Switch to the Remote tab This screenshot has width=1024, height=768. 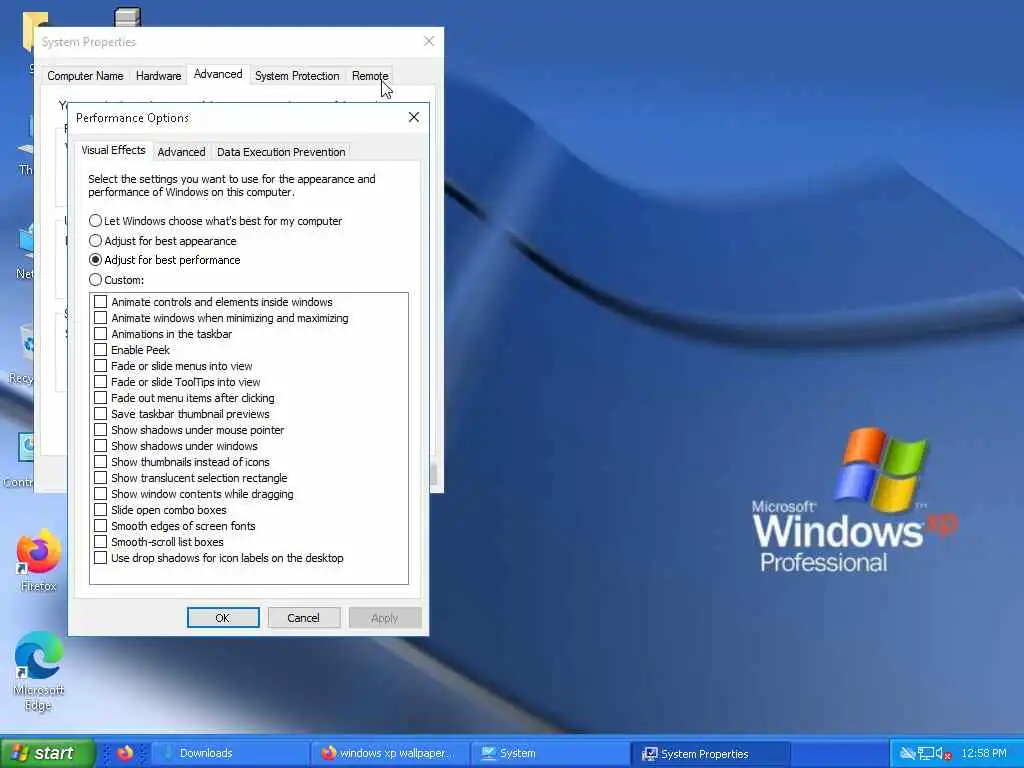[370, 76]
